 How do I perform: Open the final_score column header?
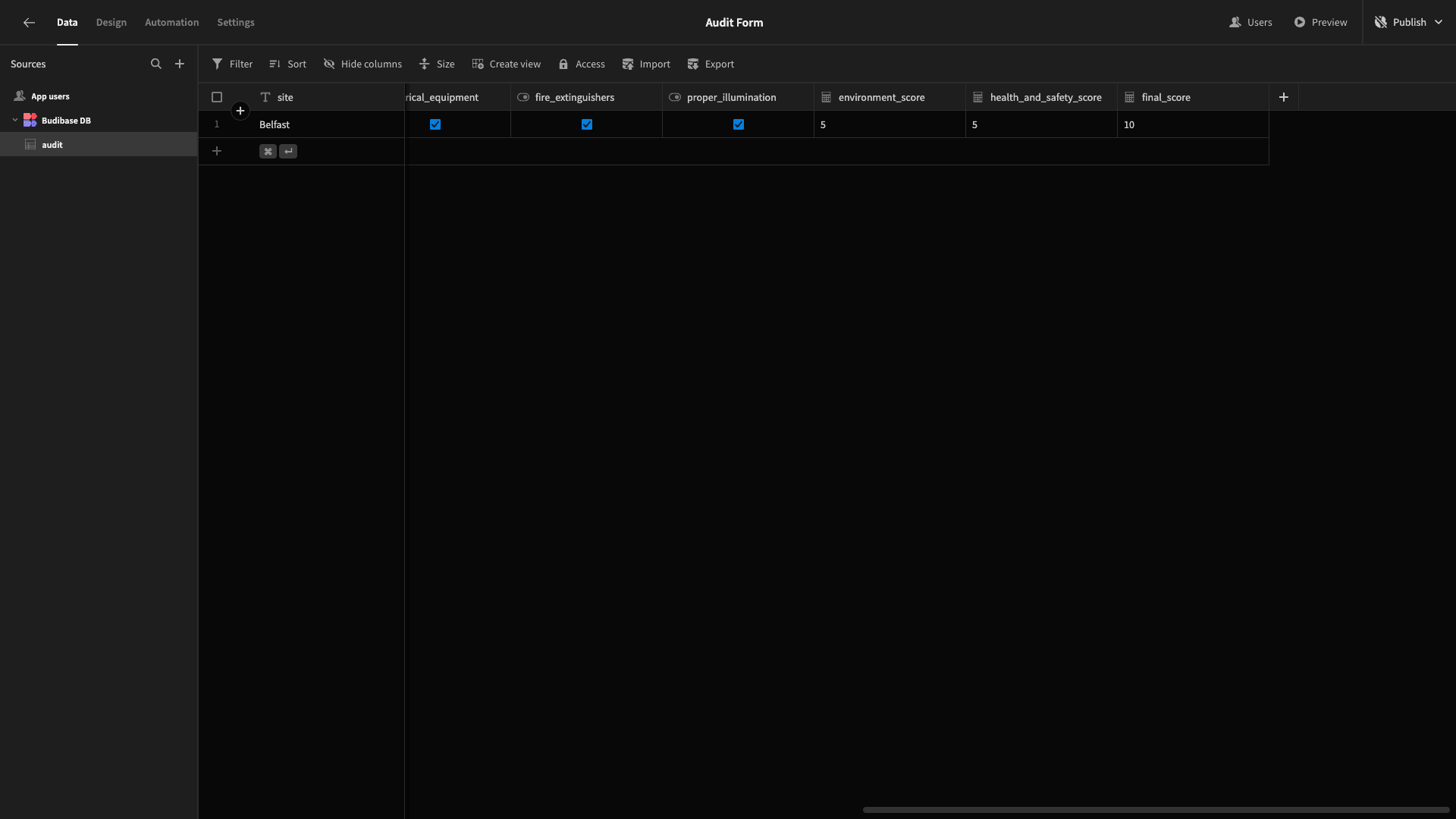pos(1193,97)
